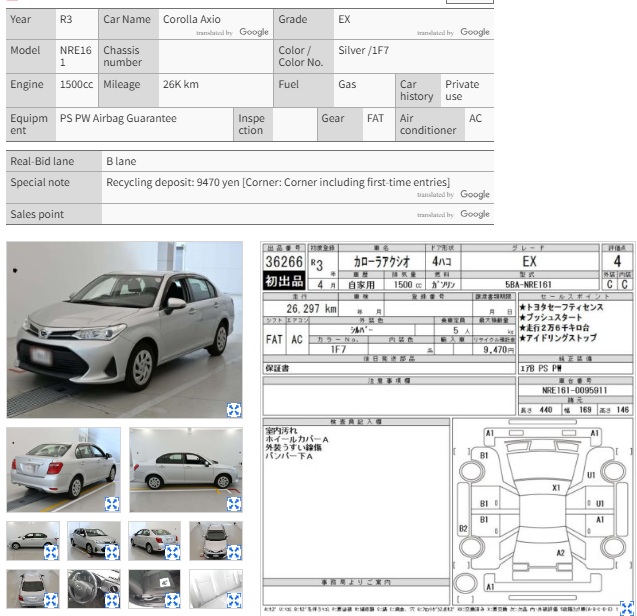The image size is (637, 616).
Task: Click Google link in Special note row
Action: point(475,194)
